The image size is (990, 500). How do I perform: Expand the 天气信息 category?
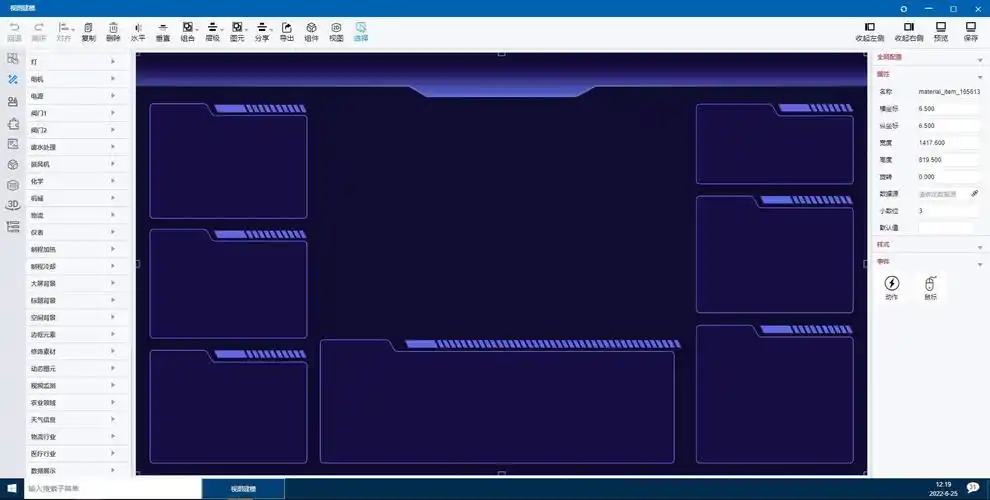click(x=70, y=419)
